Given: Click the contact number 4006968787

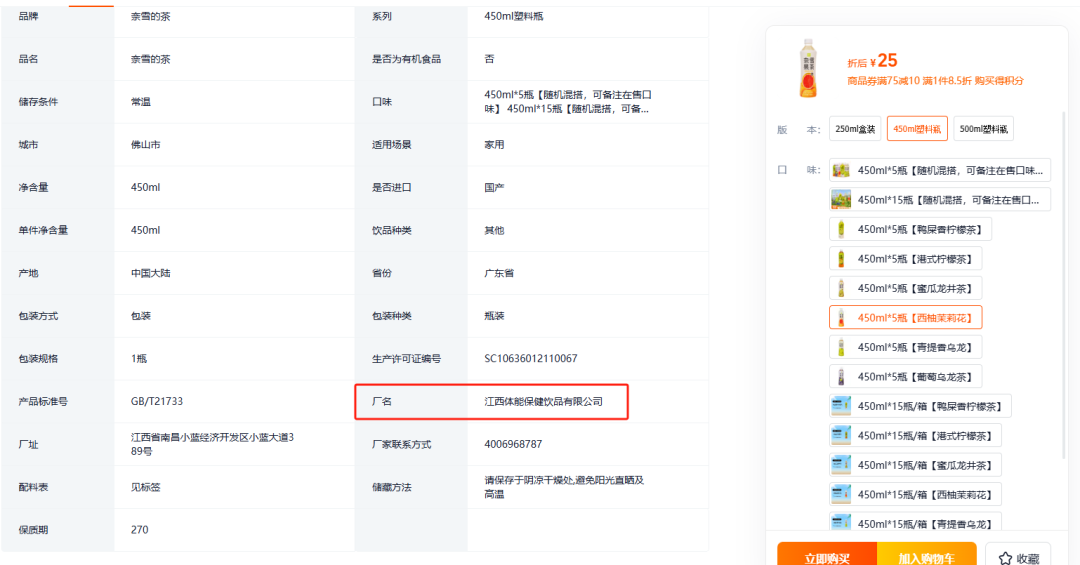Looking at the screenshot, I should (513, 444).
